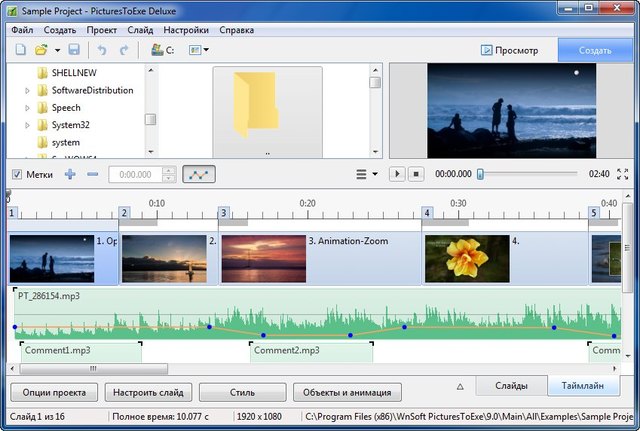Open the Настройки menu
The height and width of the screenshot is (431, 640).
point(186,30)
